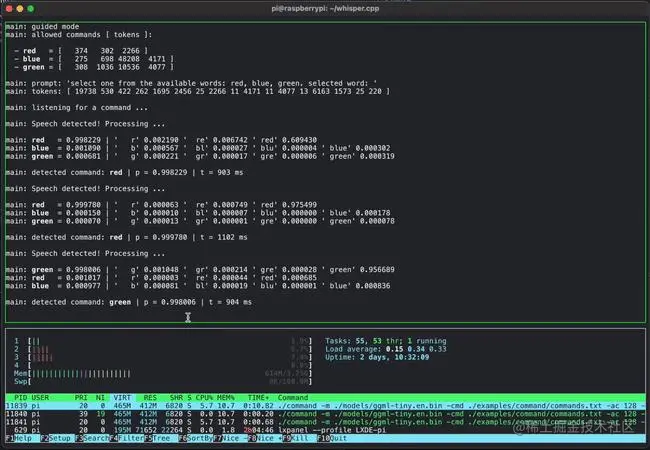Open F6 SortBy menu in htop
Screen dimensions: 650x450
click(x=195, y=438)
